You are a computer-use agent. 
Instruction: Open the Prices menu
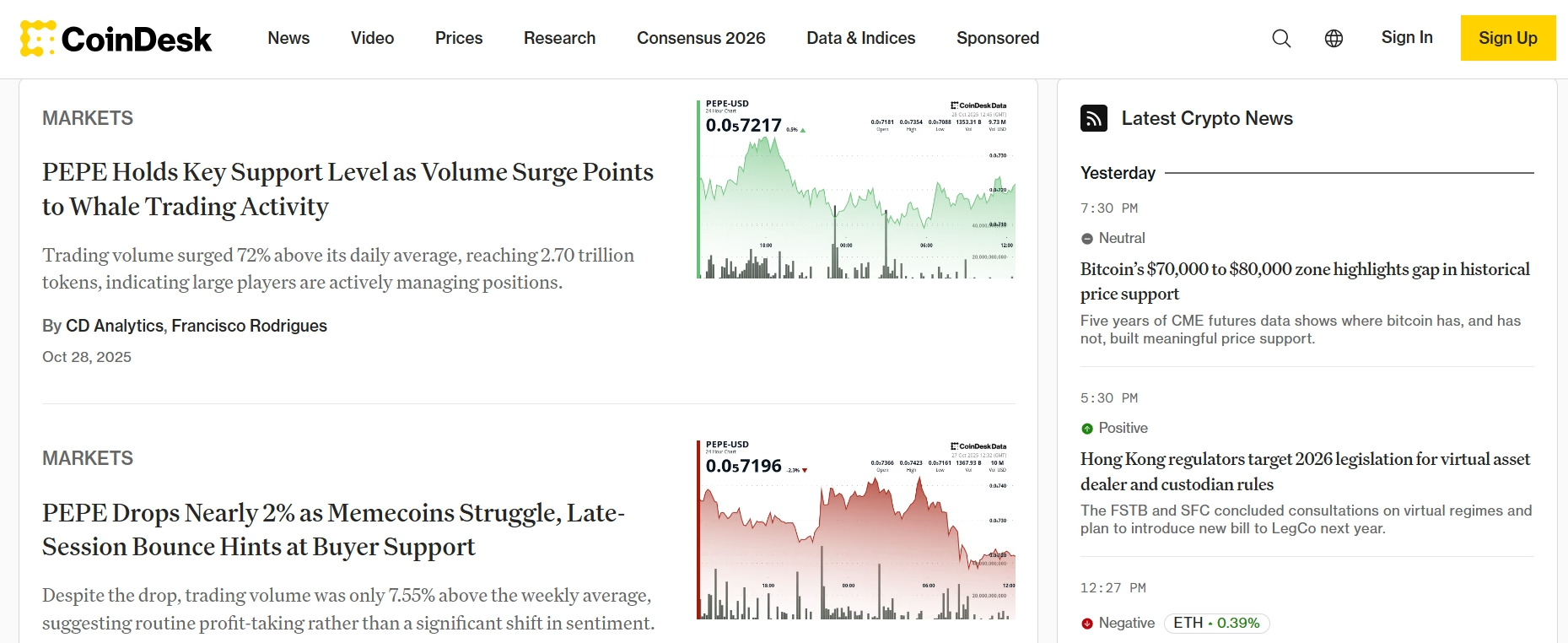coord(459,38)
